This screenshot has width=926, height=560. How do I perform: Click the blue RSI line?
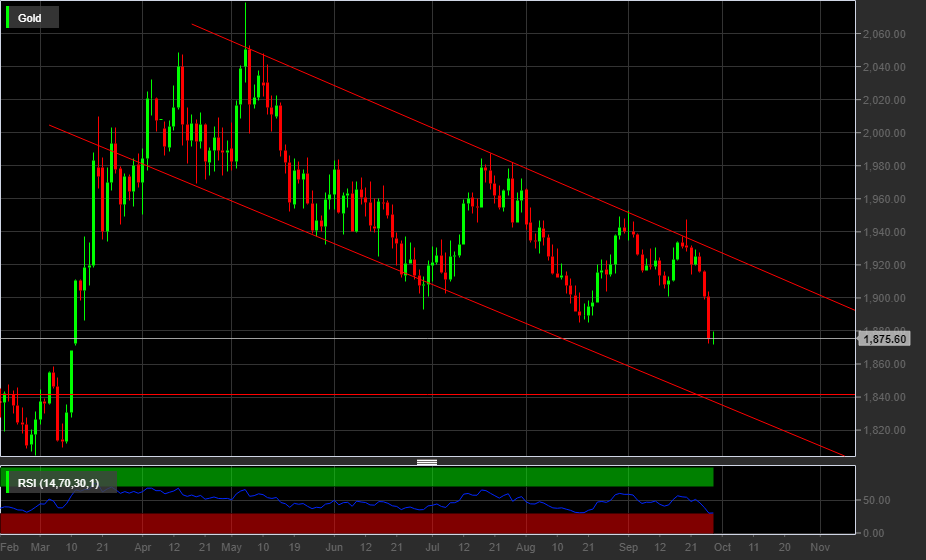[x=357, y=503]
